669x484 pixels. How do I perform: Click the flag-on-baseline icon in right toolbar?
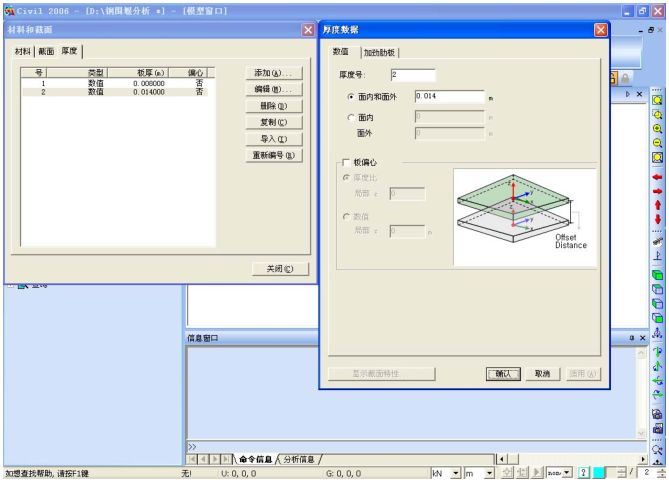coord(657,255)
